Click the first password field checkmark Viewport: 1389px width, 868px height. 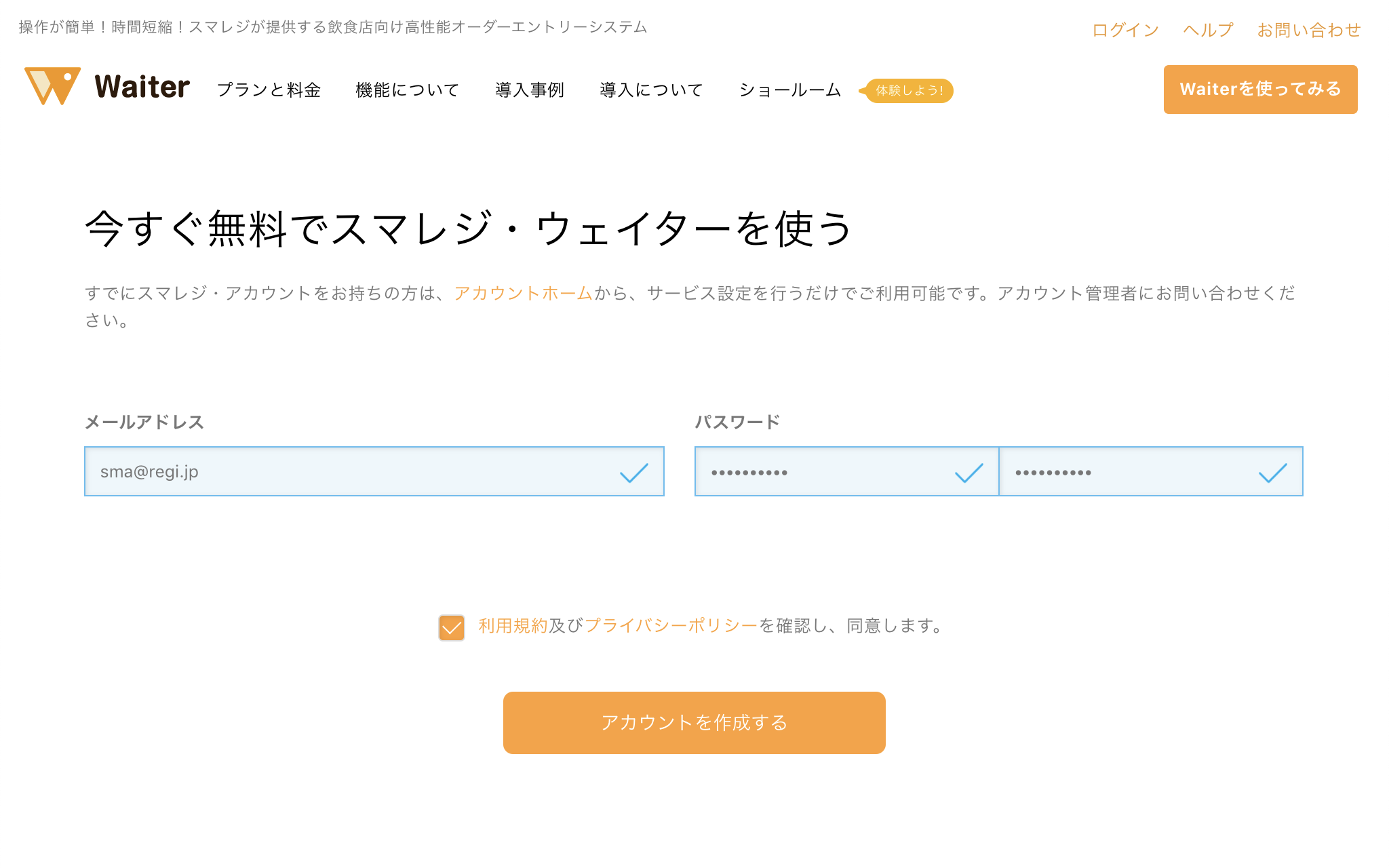pos(969,473)
